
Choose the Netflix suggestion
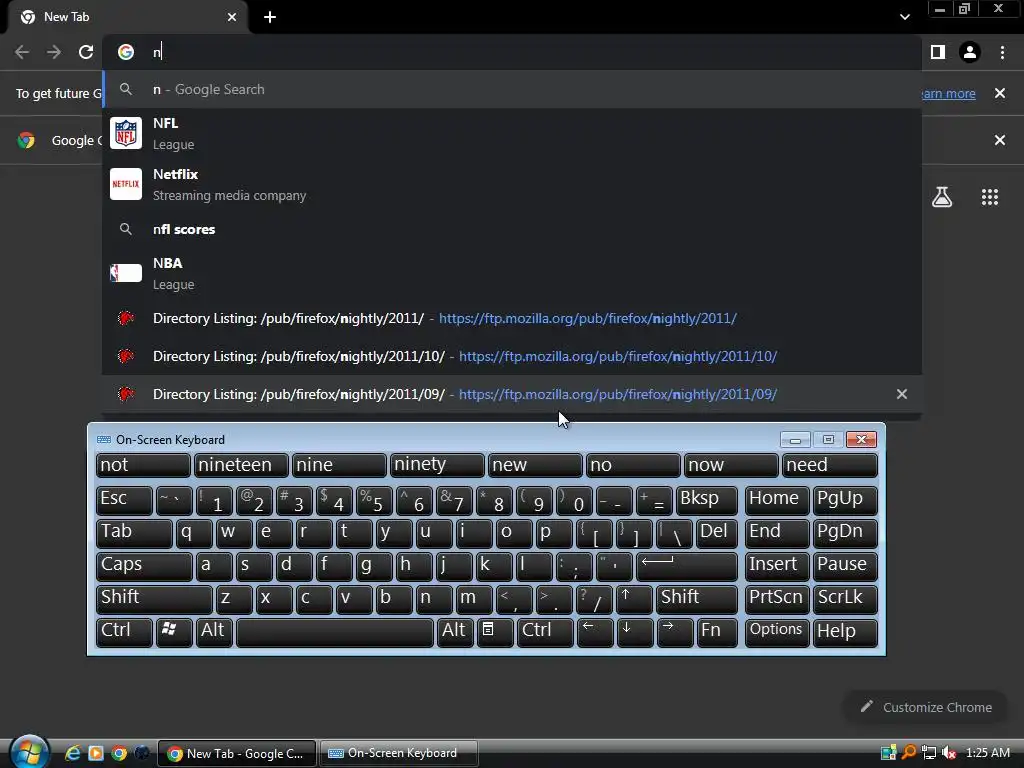(512, 184)
